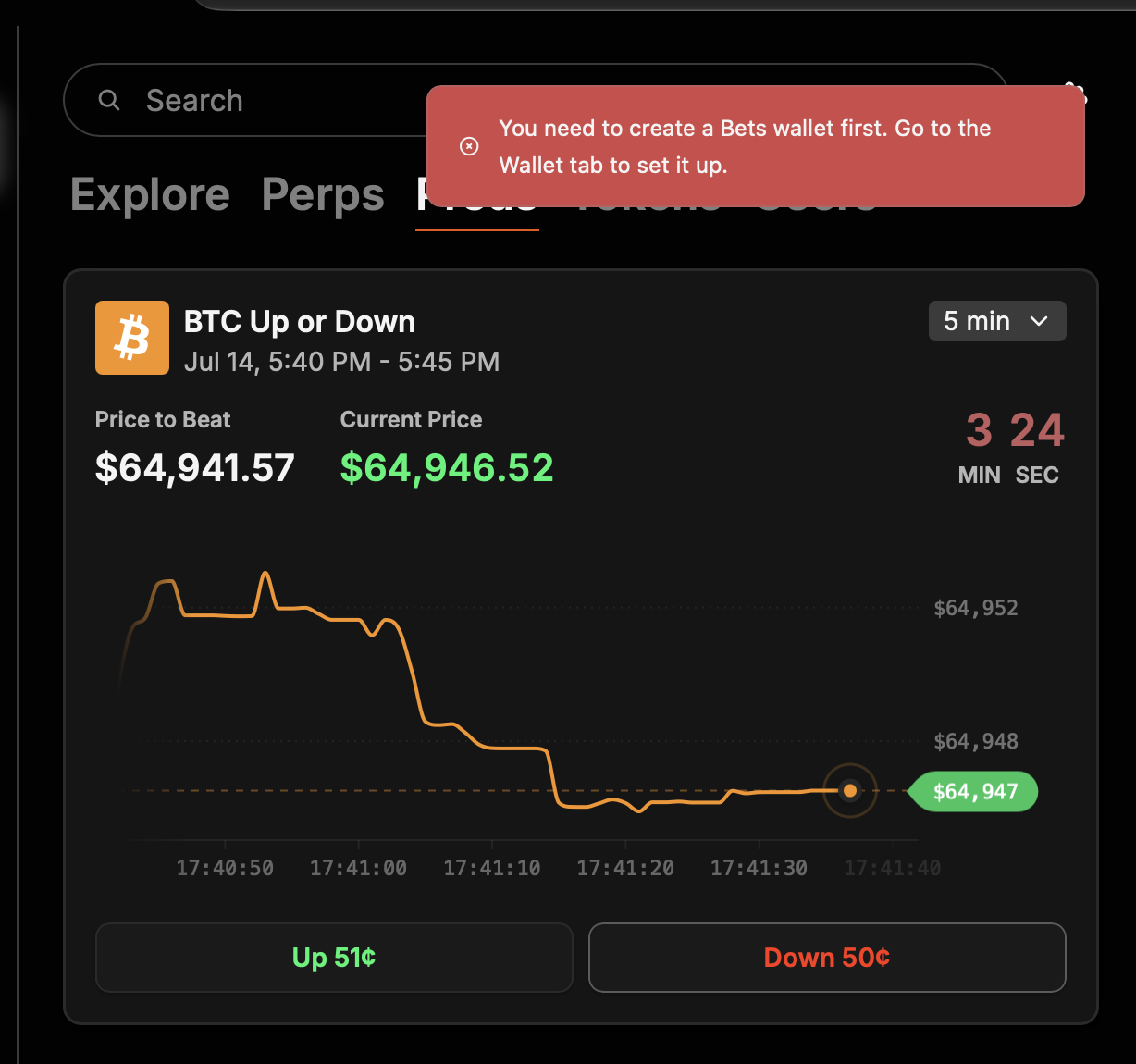Expand the chevron arrow beside 5 min
Screen dimensions: 1136x1064
(1039, 321)
